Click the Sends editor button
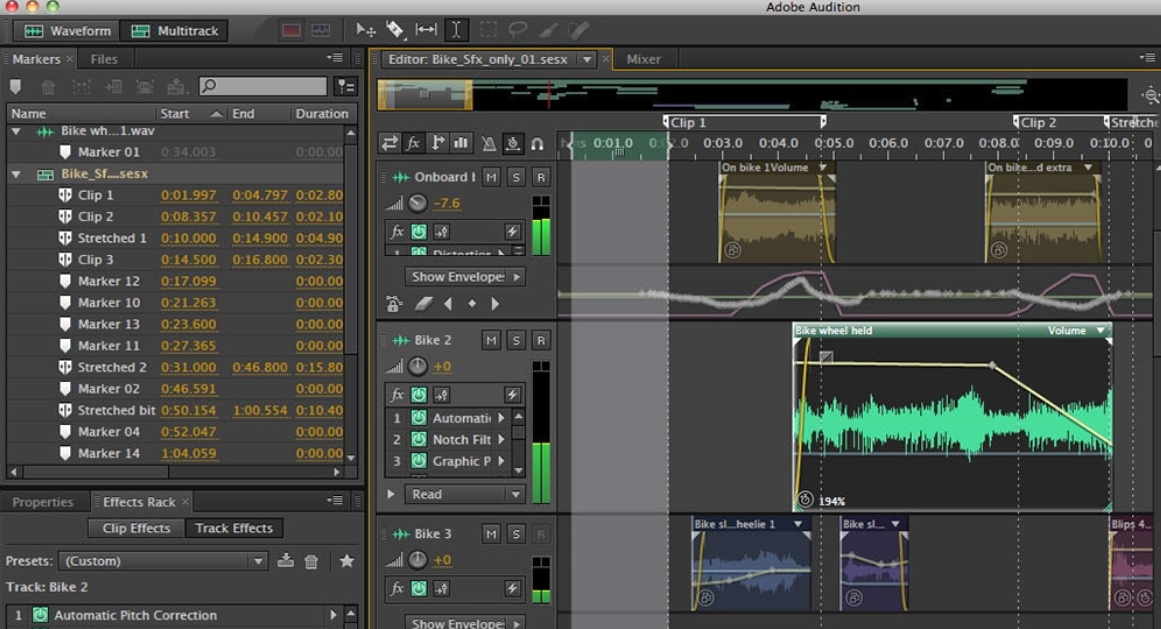 tap(437, 143)
